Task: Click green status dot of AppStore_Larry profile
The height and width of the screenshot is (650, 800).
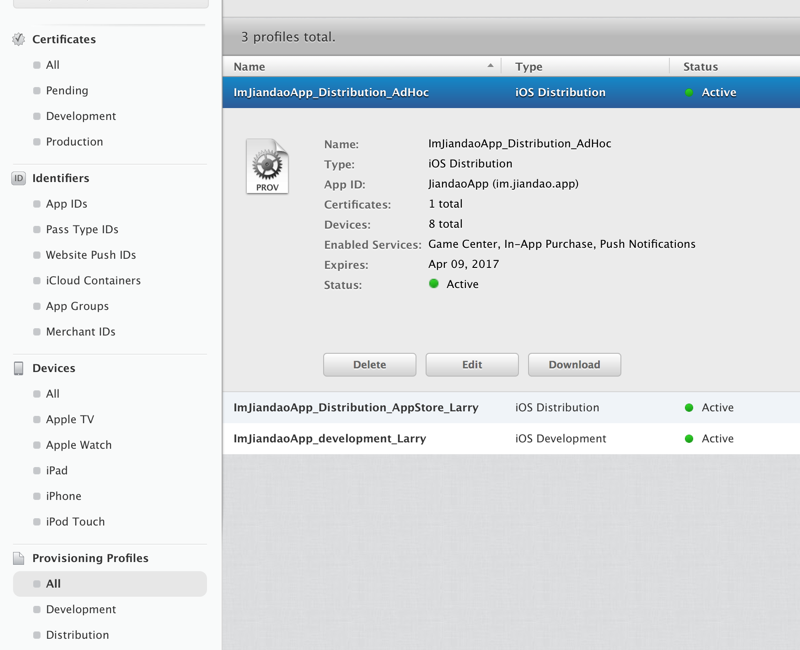Action: click(x=689, y=408)
